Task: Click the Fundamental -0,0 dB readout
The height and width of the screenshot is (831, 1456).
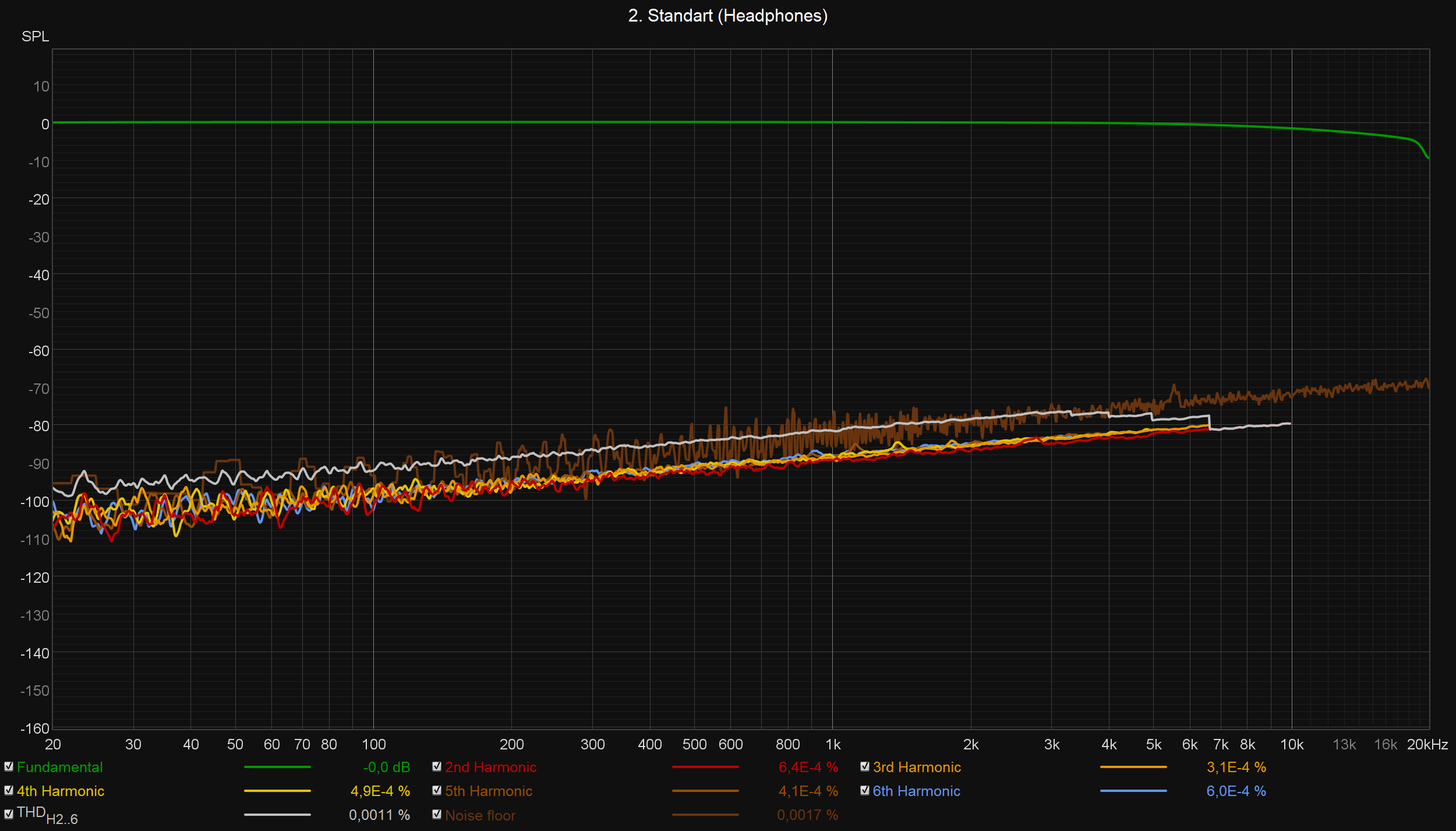Action: [387, 767]
